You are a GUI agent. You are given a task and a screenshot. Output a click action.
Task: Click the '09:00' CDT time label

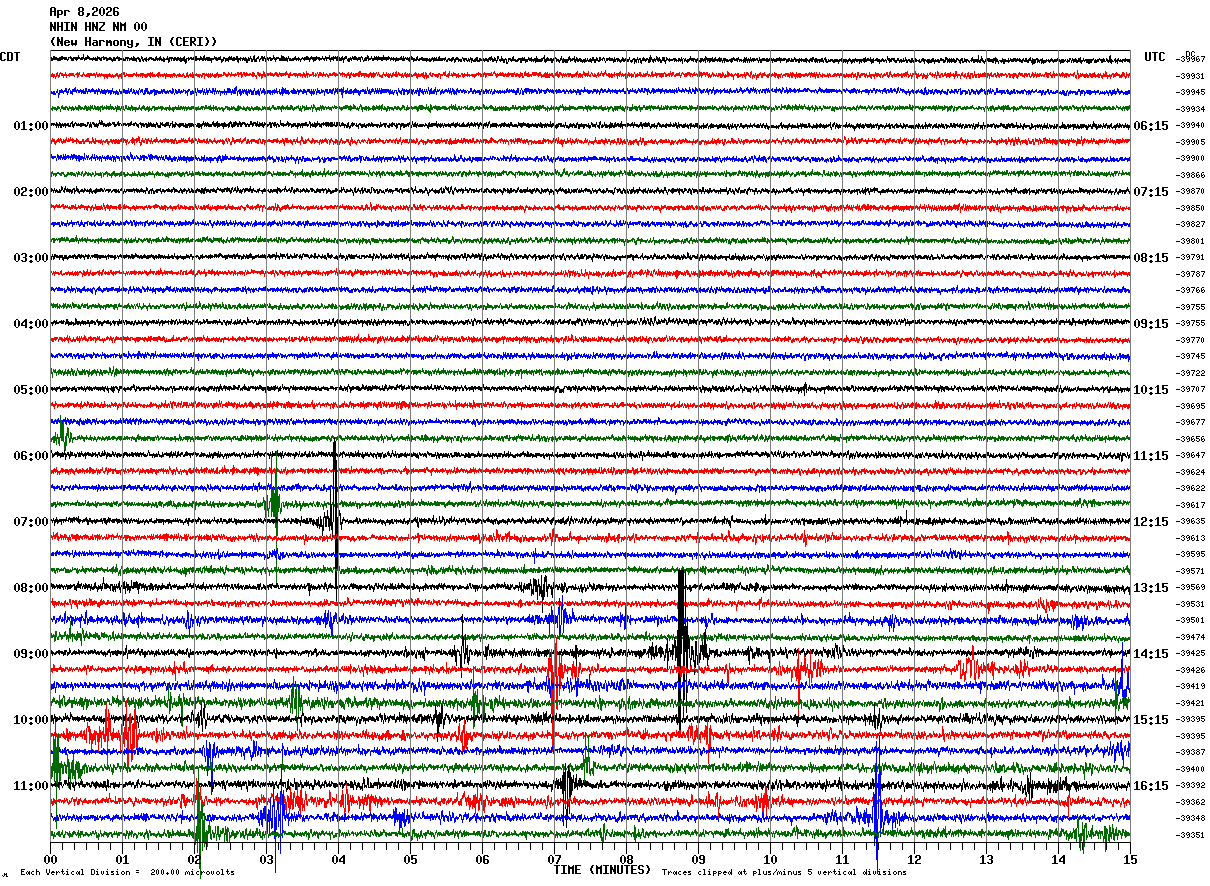point(31,654)
